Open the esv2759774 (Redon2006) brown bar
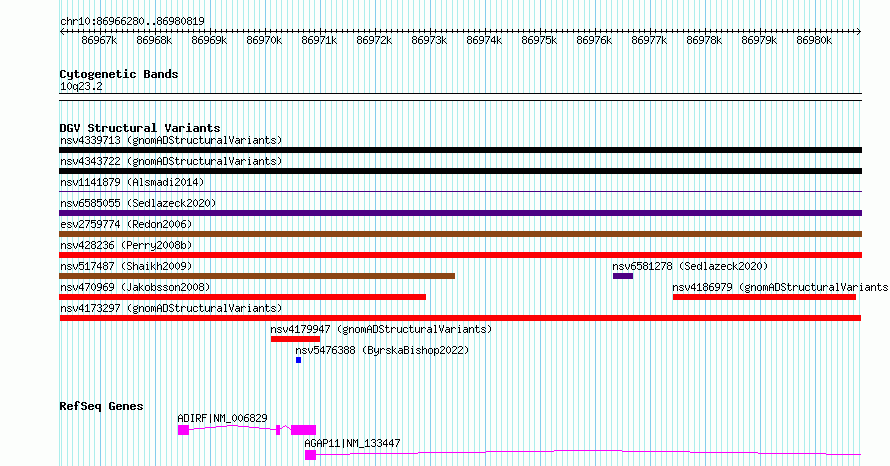 (460, 234)
